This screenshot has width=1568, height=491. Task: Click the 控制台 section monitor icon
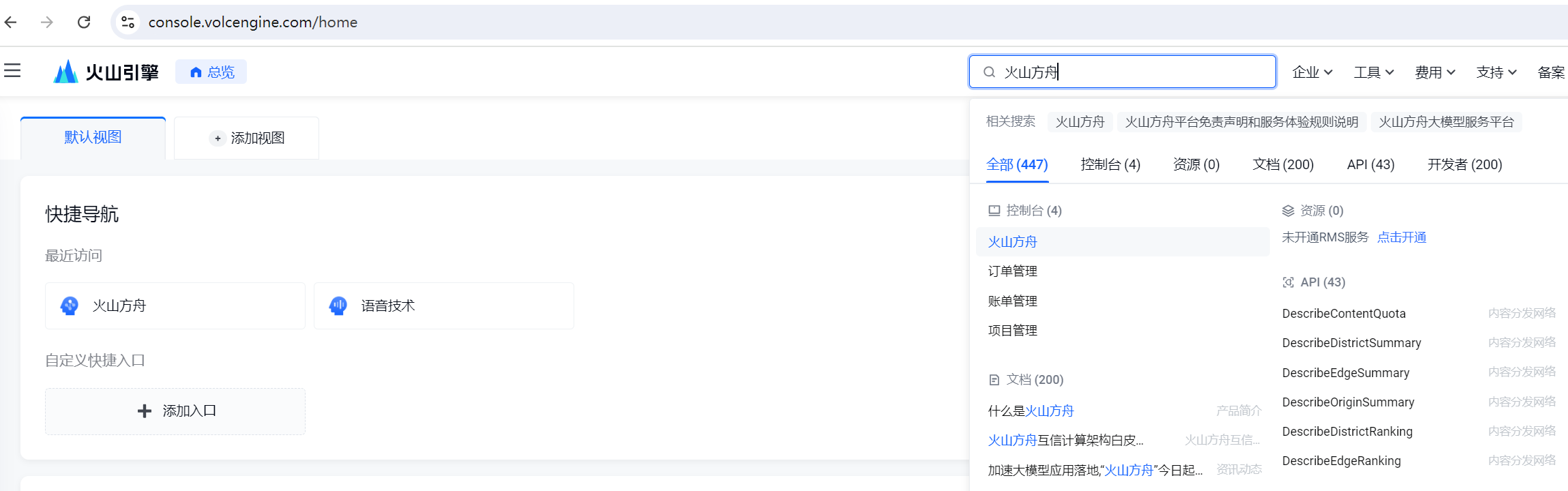(x=994, y=211)
